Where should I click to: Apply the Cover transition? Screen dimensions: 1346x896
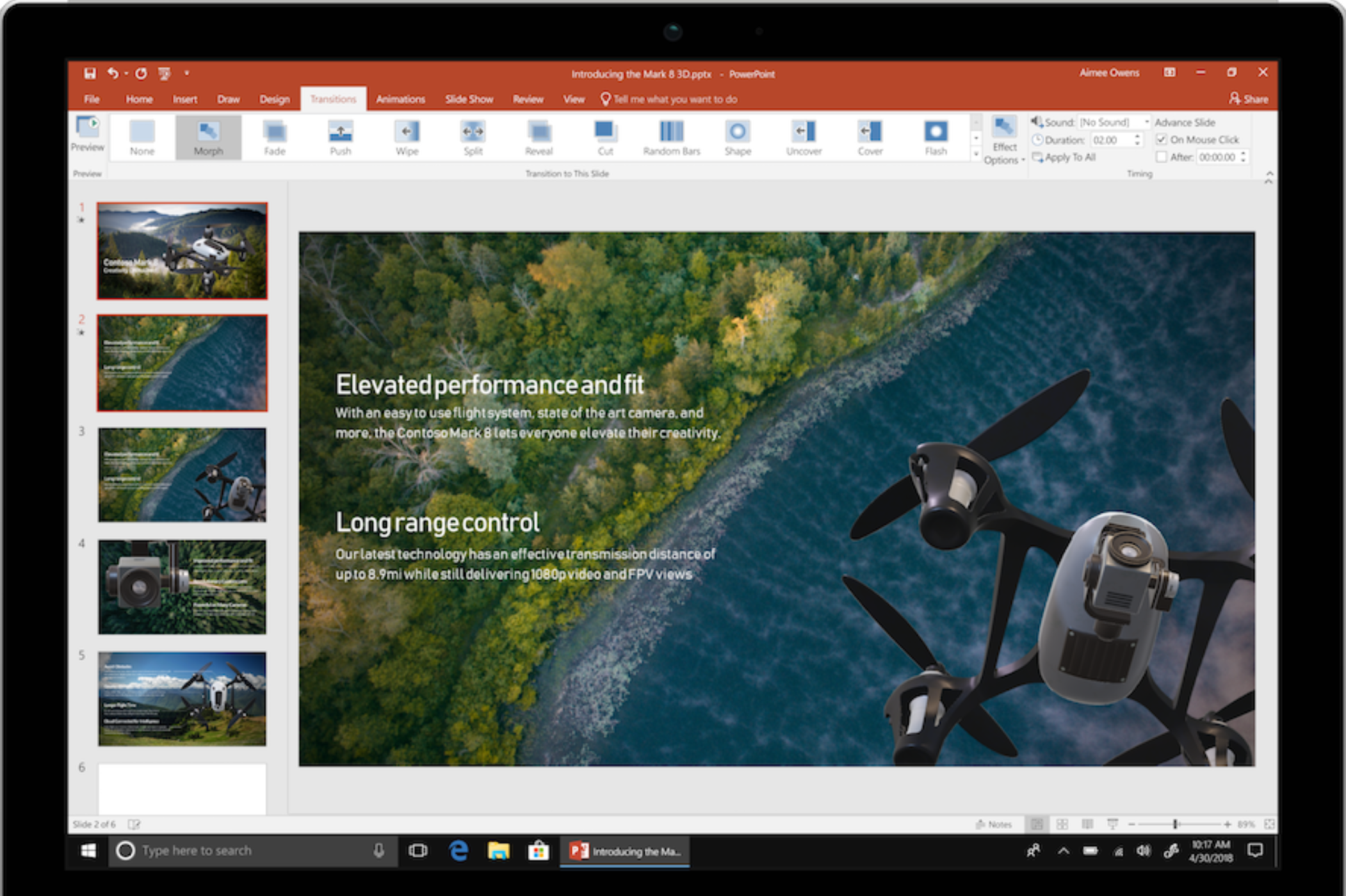pos(870,138)
